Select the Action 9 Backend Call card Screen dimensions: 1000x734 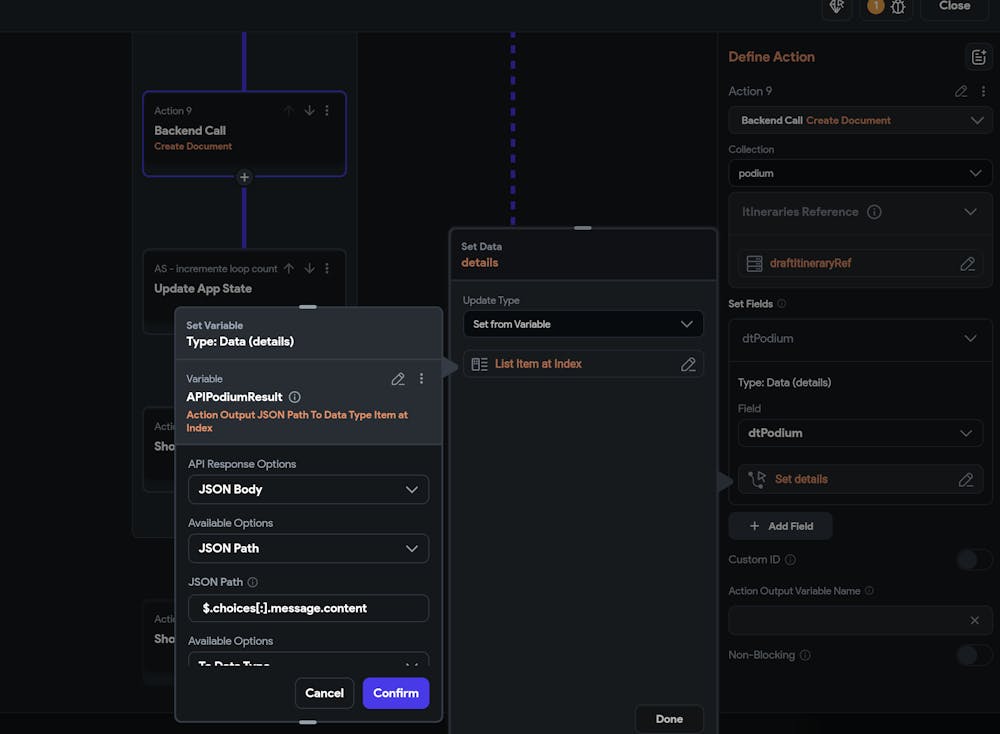click(244, 133)
